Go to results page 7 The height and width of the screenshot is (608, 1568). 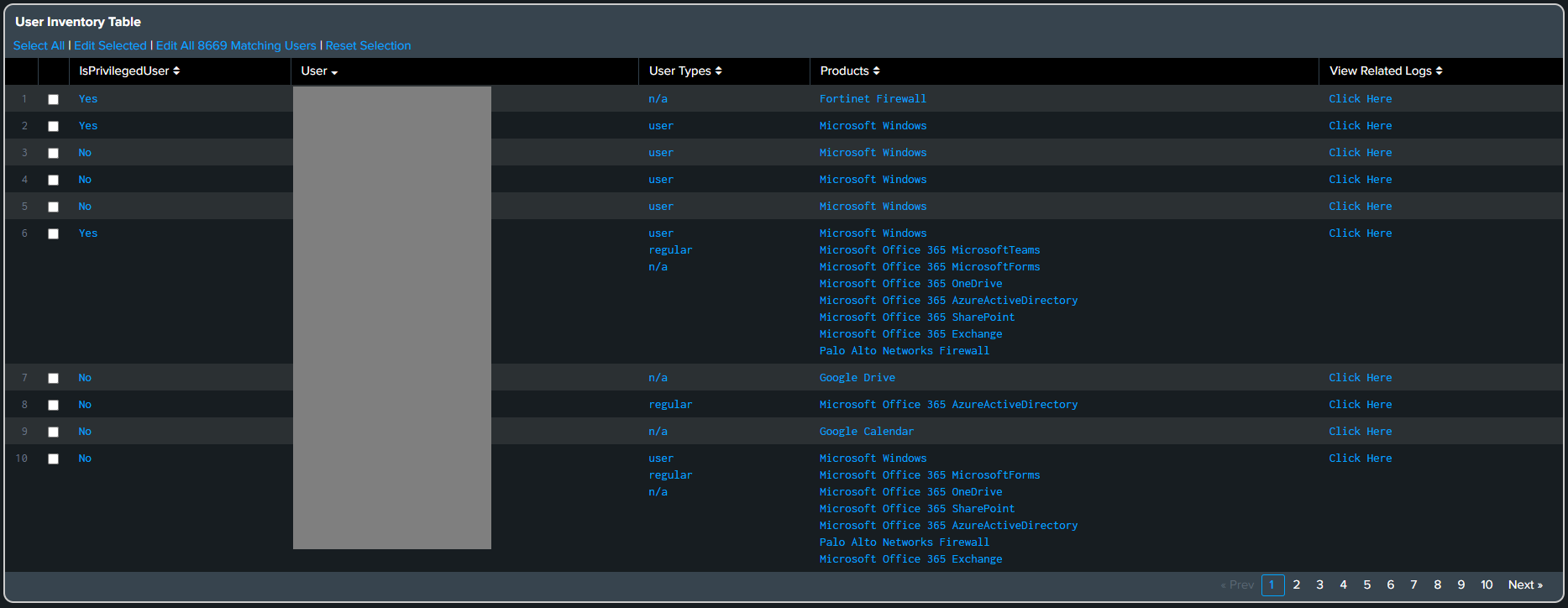coord(1414,585)
